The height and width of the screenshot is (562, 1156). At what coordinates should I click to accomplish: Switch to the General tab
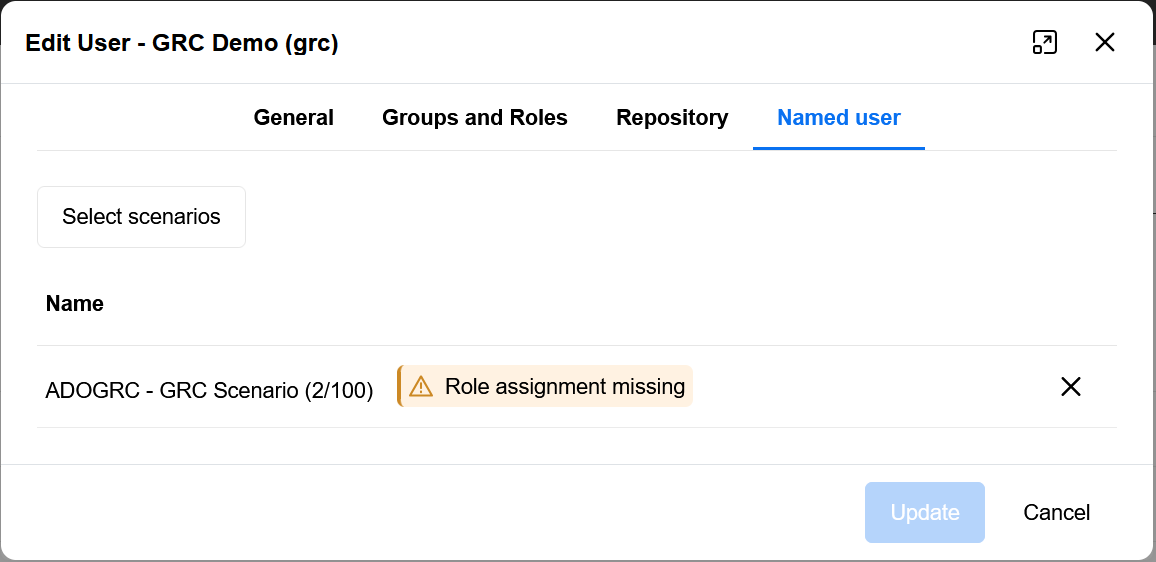[x=293, y=118]
